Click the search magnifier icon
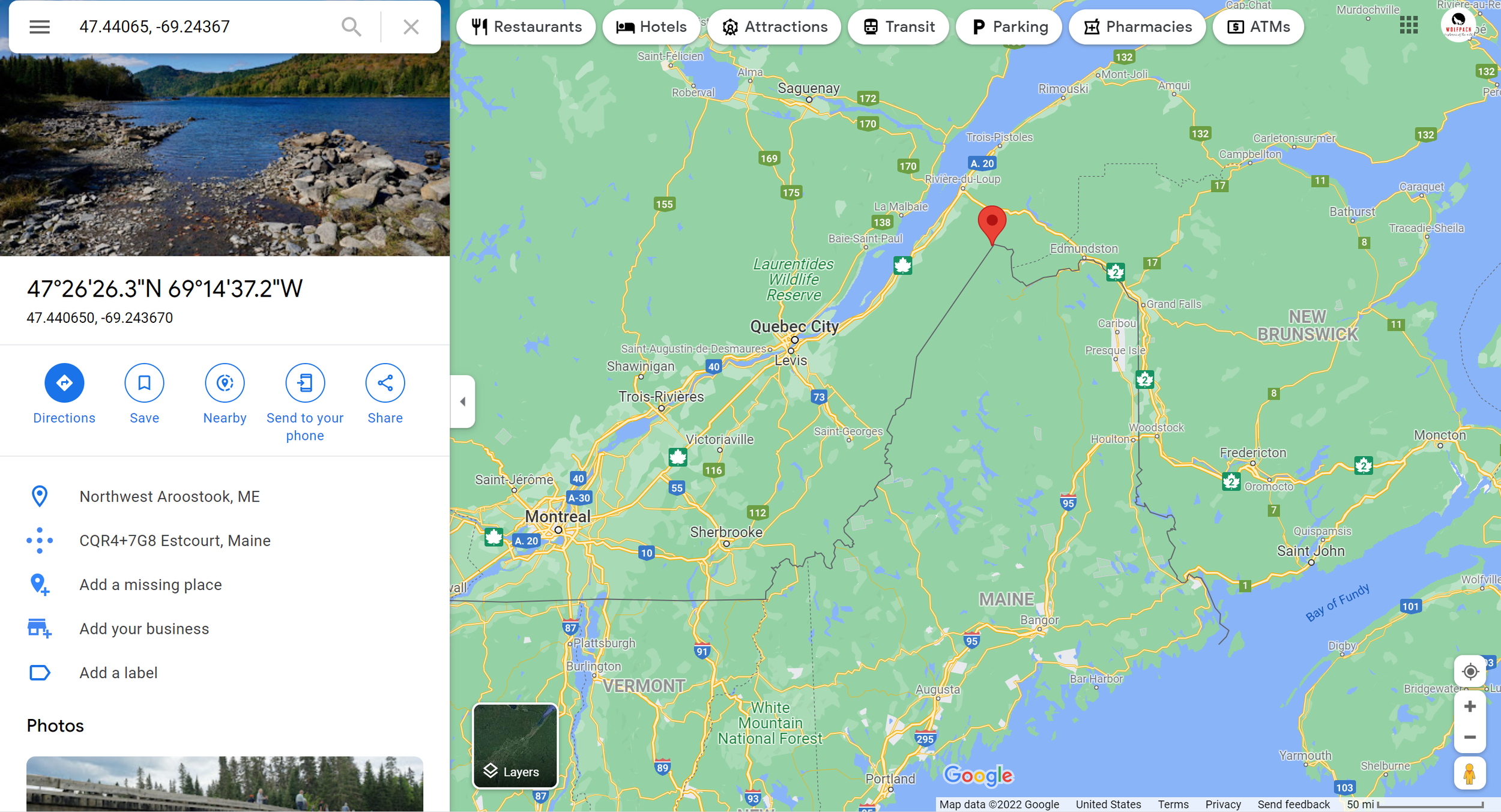The width and height of the screenshot is (1501, 812). click(351, 26)
